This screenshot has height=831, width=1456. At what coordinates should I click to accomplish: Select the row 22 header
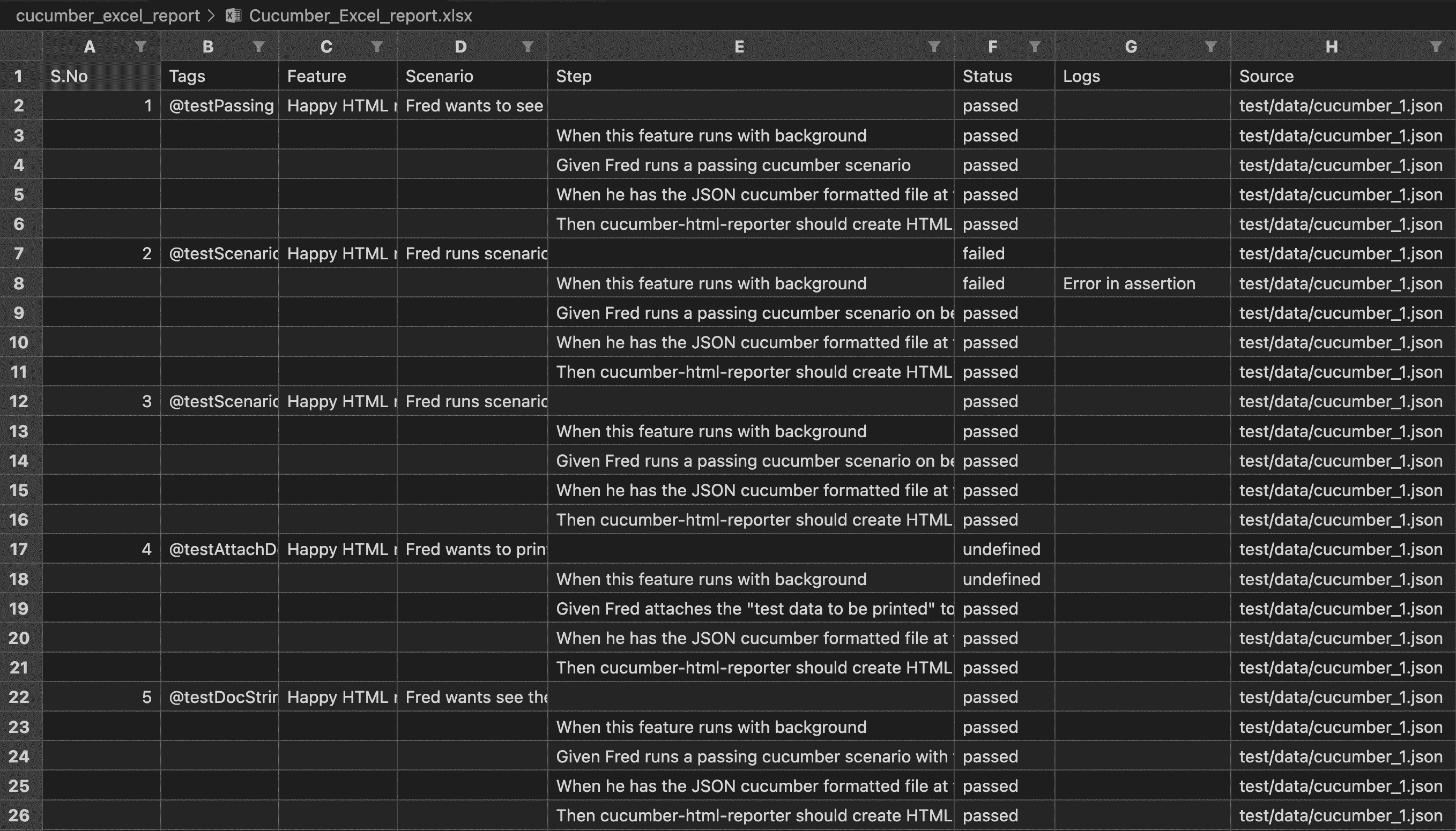(19, 697)
